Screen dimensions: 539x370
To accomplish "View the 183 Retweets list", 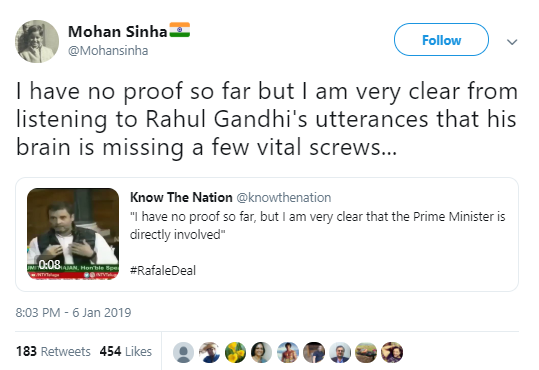I will (53, 351).
